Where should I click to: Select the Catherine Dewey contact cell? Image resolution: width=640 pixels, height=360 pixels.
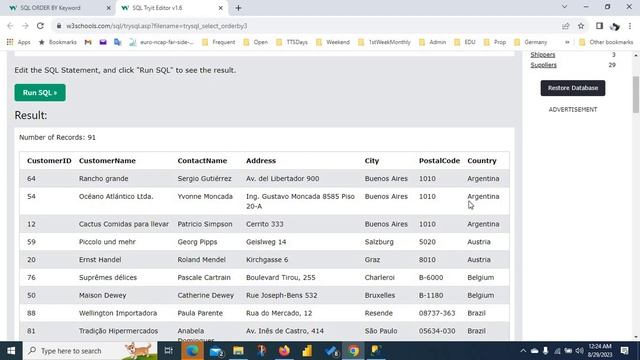click(206, 296)
